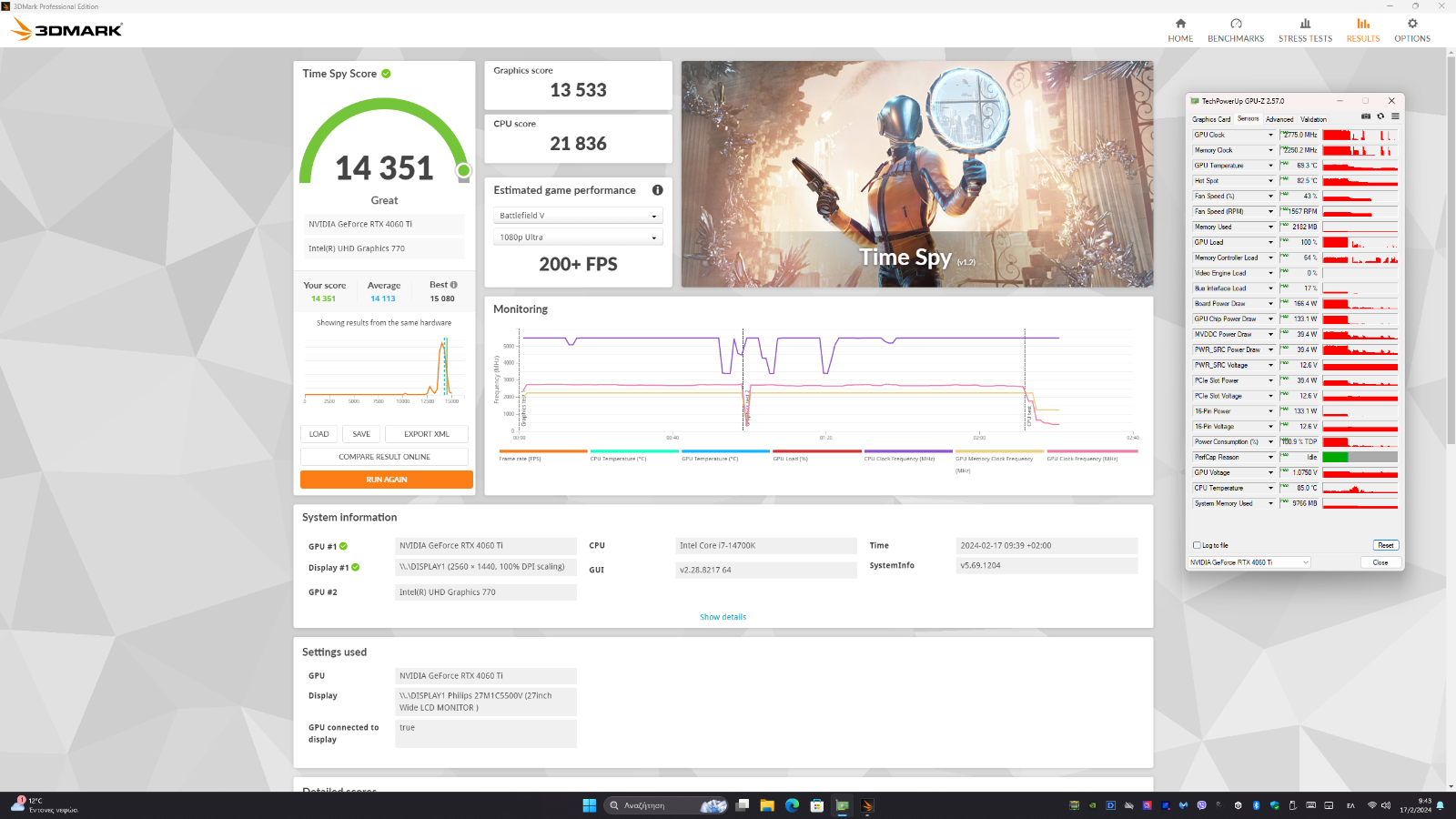Open the Advanced tab in GPU-Z
Viewport: 1456px width, 819px height.
(1279, 119)
